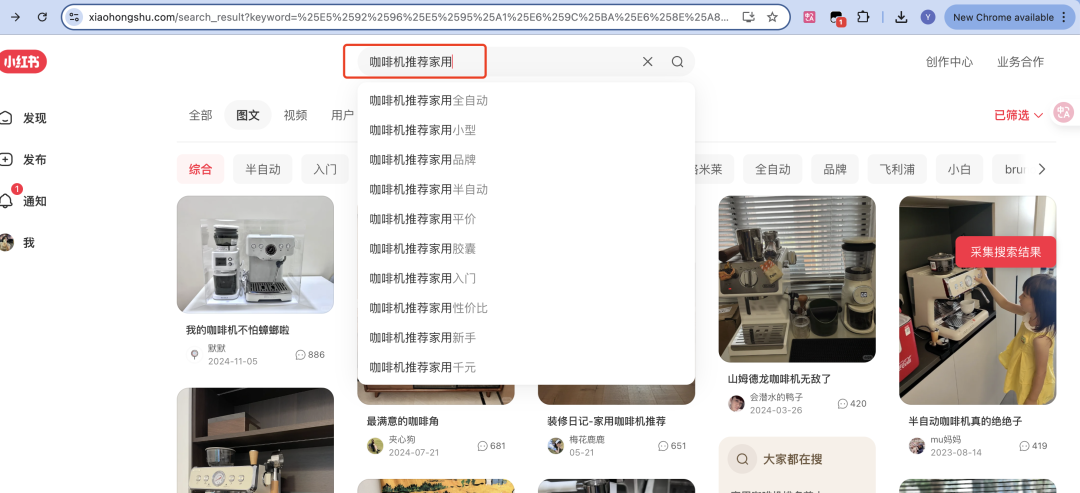Open post title 最满意的咖啡角
This screenshot has width=1080, height=493.
[403, 421]
